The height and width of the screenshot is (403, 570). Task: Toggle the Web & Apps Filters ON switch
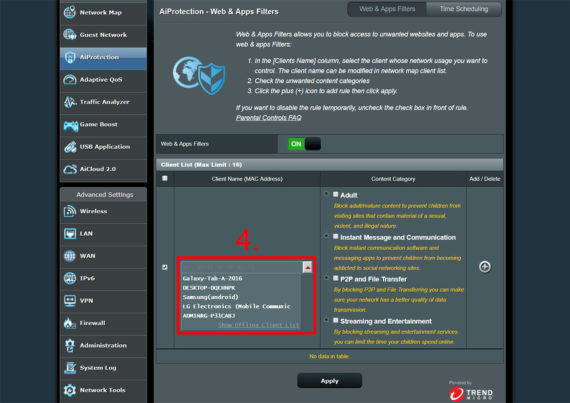tap(304, 144)
